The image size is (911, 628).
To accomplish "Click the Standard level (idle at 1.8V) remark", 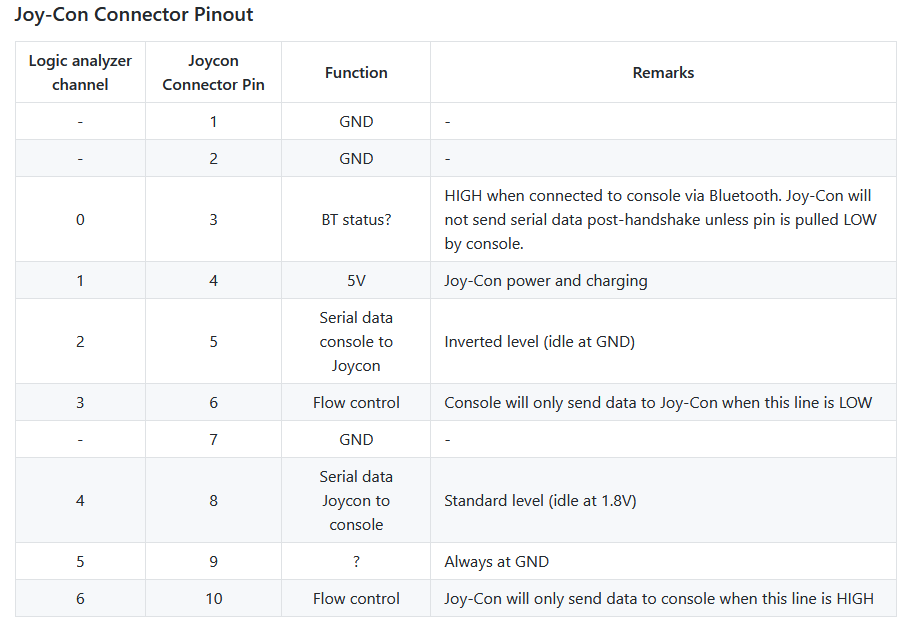I will (540, 501).
